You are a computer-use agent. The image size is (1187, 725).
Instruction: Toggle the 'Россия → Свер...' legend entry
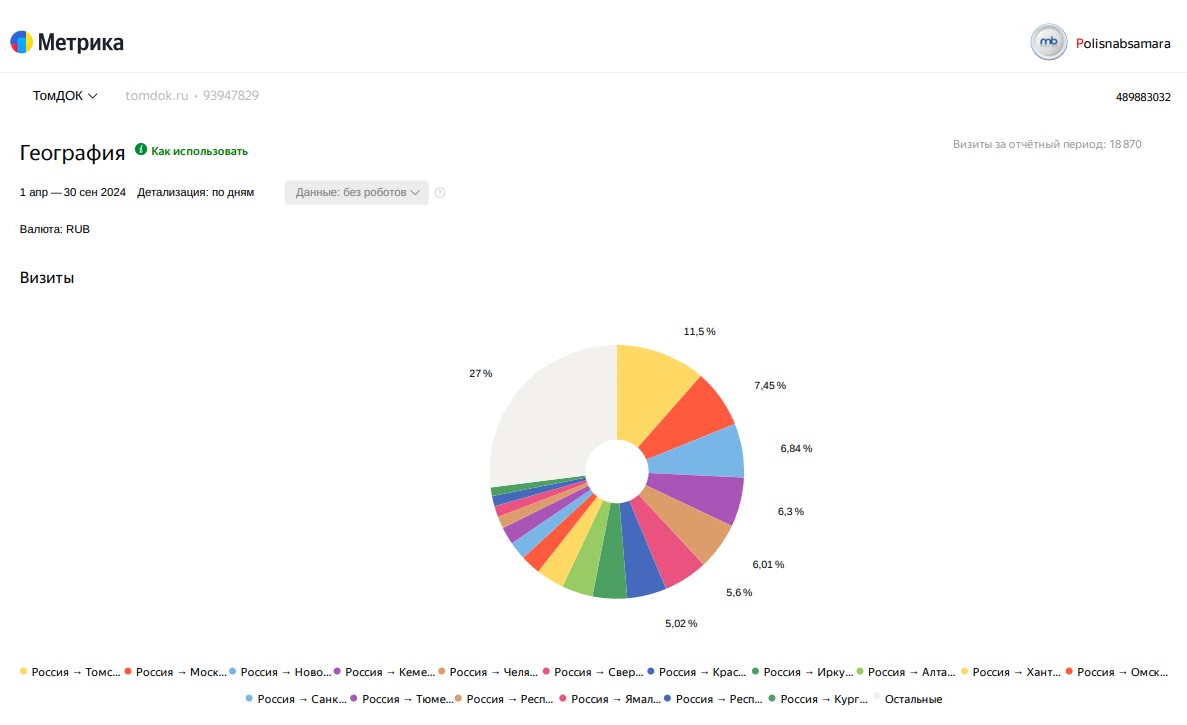pos(594,672)
